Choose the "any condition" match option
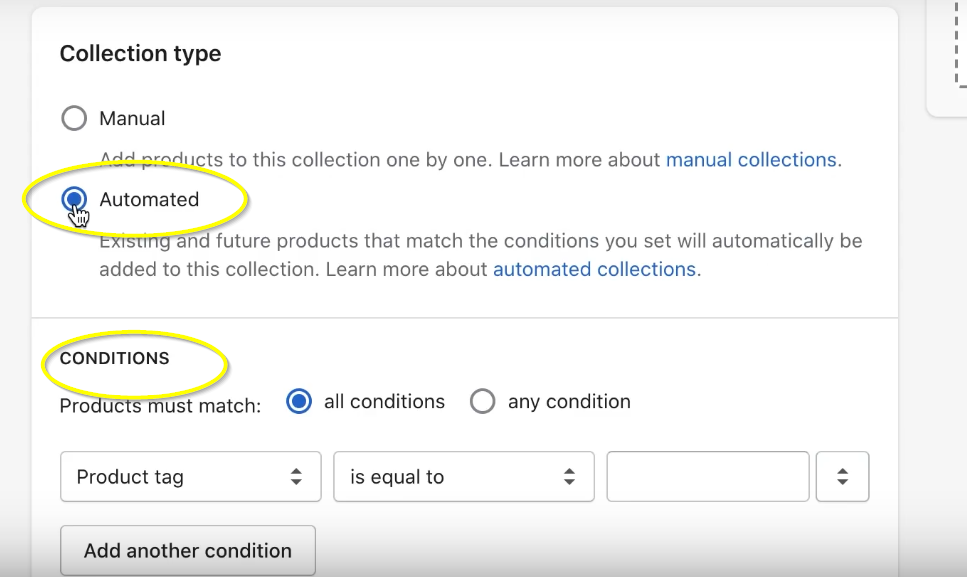 point(483,402)
